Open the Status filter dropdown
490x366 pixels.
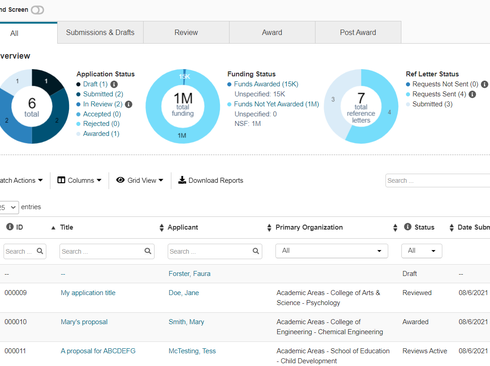(422, 251)
